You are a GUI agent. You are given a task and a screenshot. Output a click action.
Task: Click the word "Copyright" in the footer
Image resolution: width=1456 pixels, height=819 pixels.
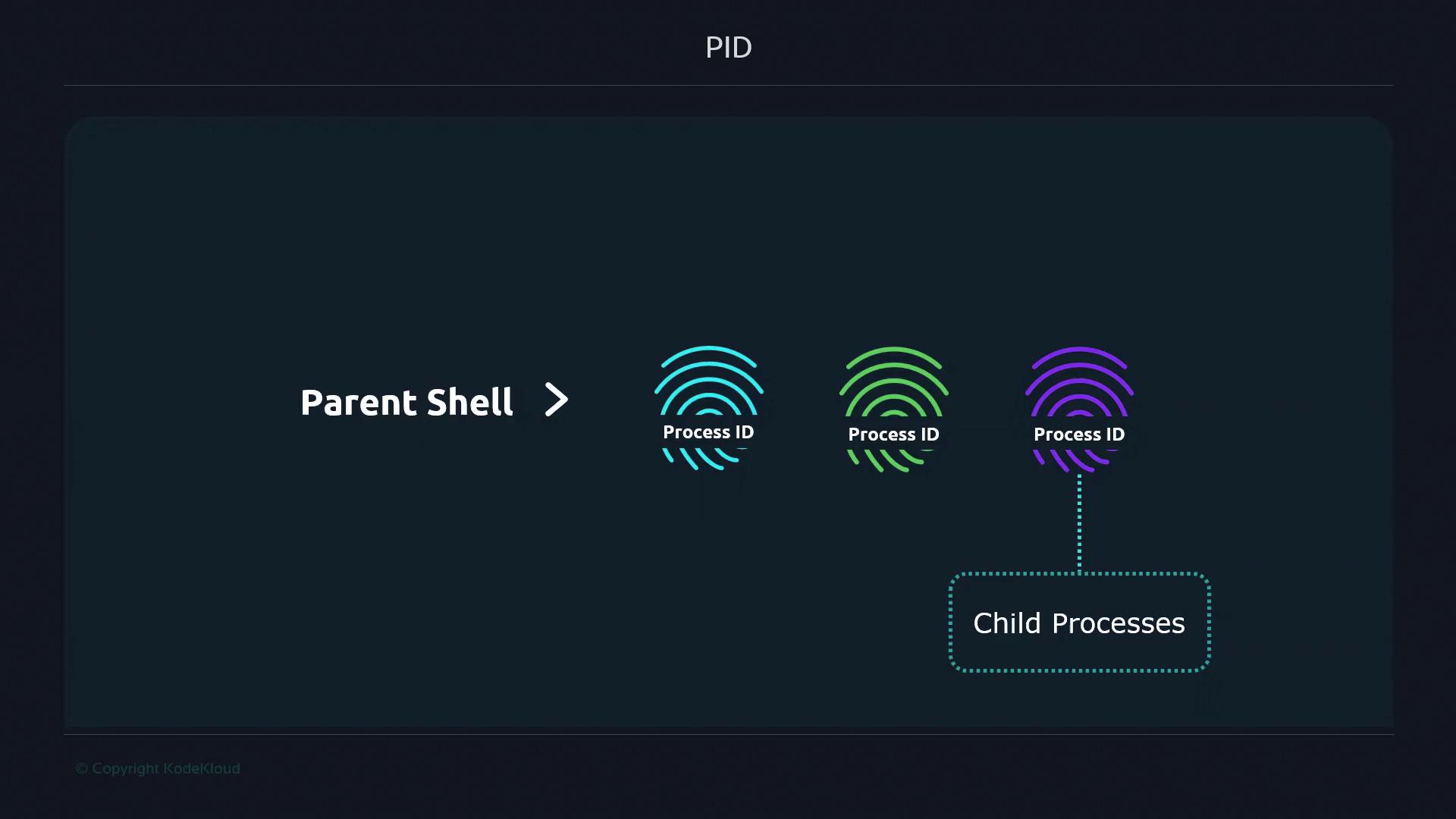pos(126,769)
